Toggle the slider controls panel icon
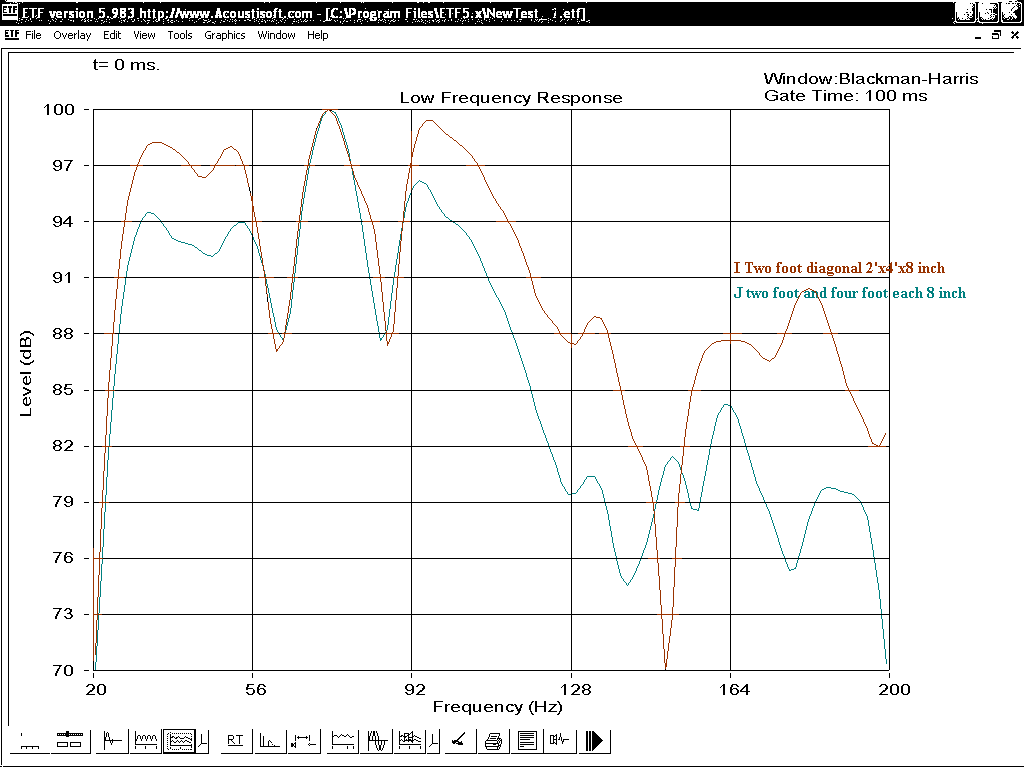This screenshot has height=768, width=1024. pos(68,741)
